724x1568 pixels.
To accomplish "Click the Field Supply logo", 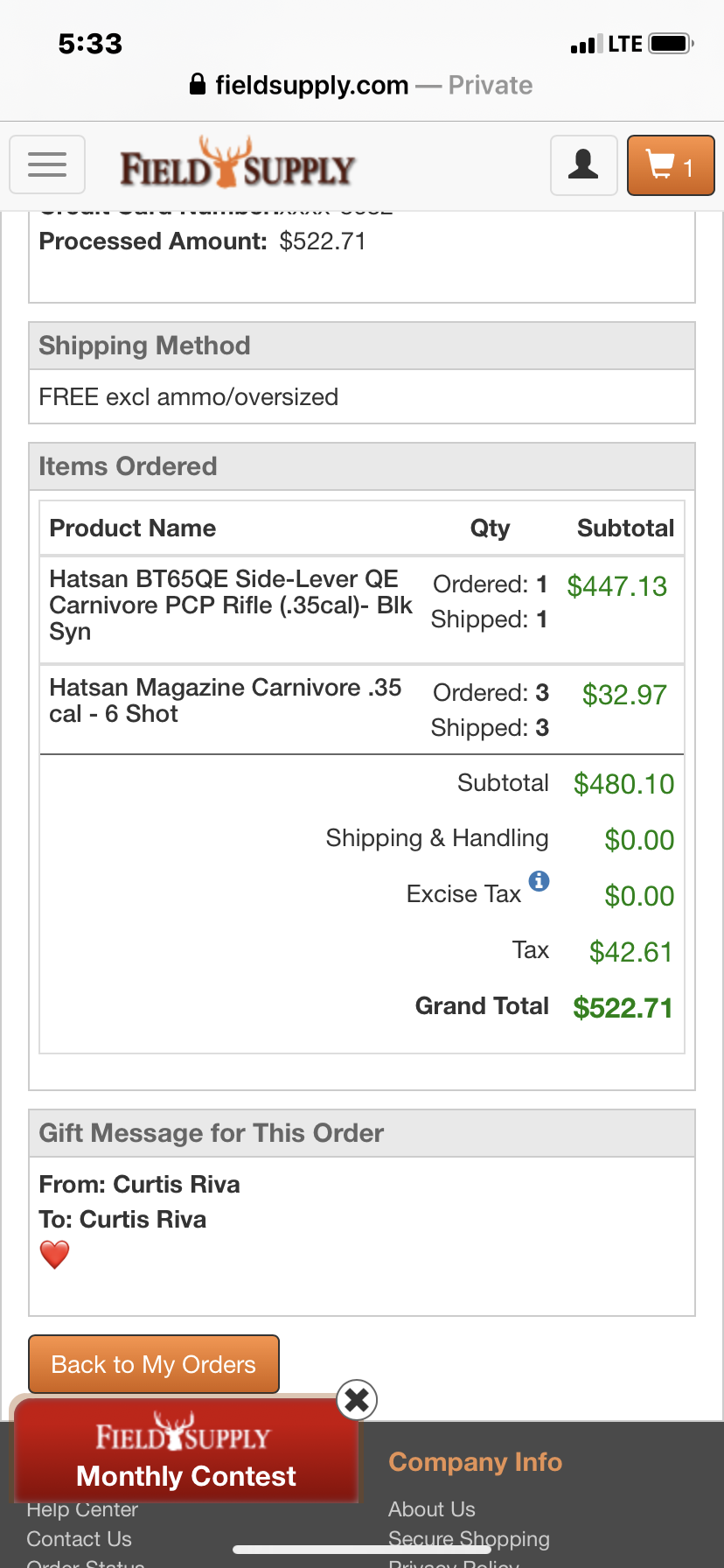I will [237, 164].
